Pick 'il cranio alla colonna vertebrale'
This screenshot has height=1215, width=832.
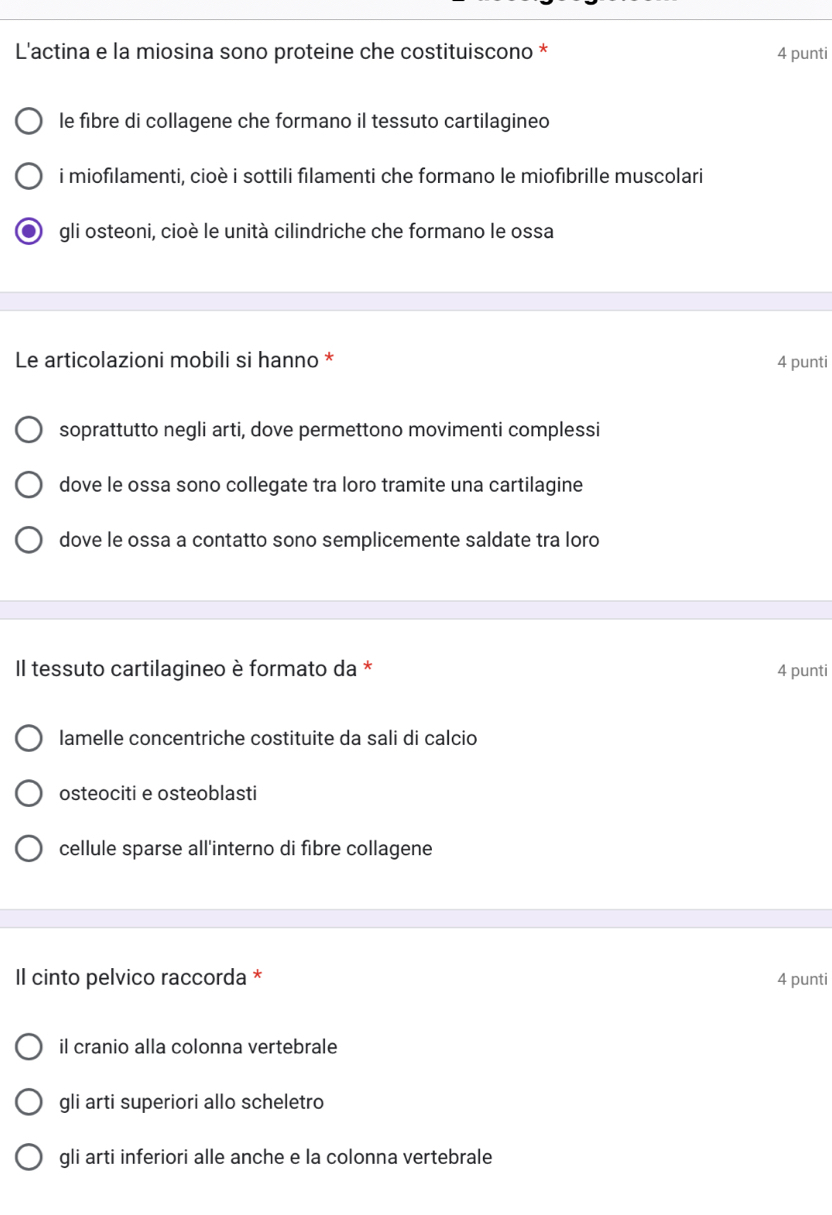(x=30, y=1048)
